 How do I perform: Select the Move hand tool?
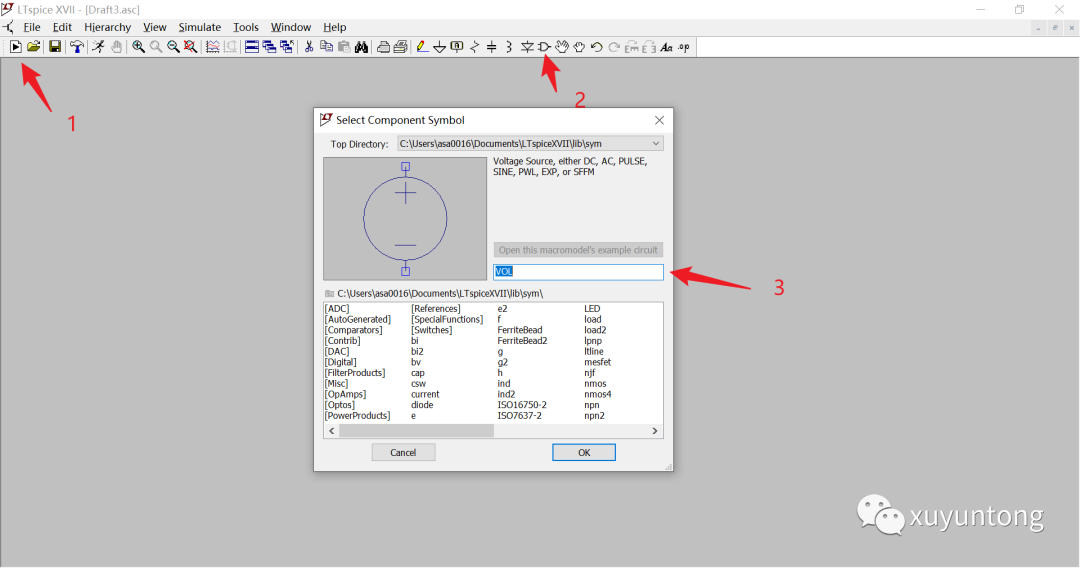coord(562,47)
